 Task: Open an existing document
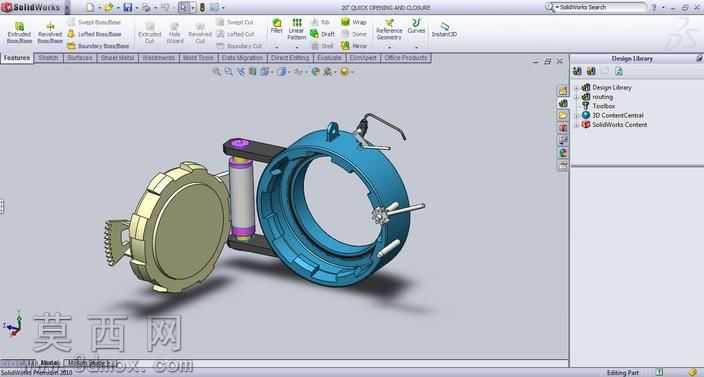[x=109, y=7]
